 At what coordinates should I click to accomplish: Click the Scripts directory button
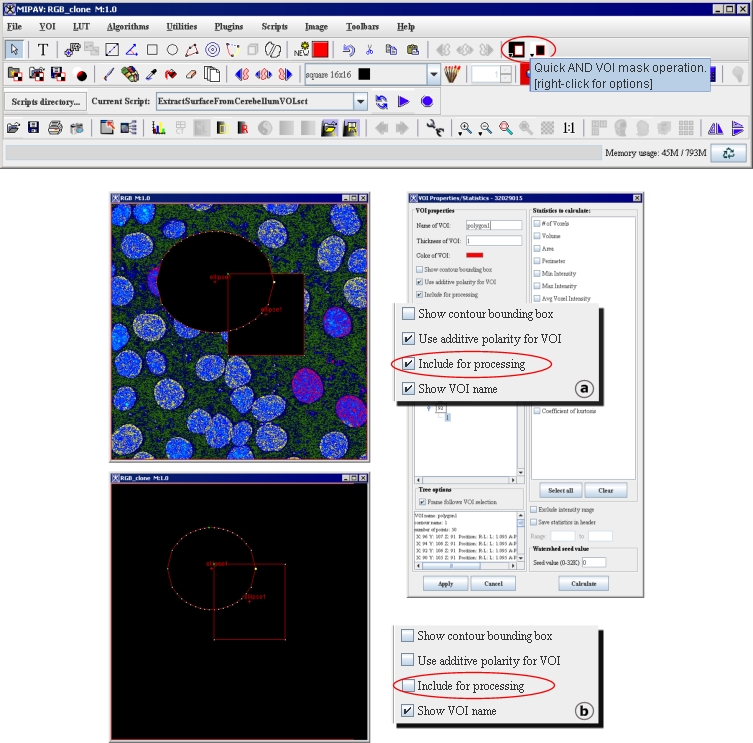[45, 102]
